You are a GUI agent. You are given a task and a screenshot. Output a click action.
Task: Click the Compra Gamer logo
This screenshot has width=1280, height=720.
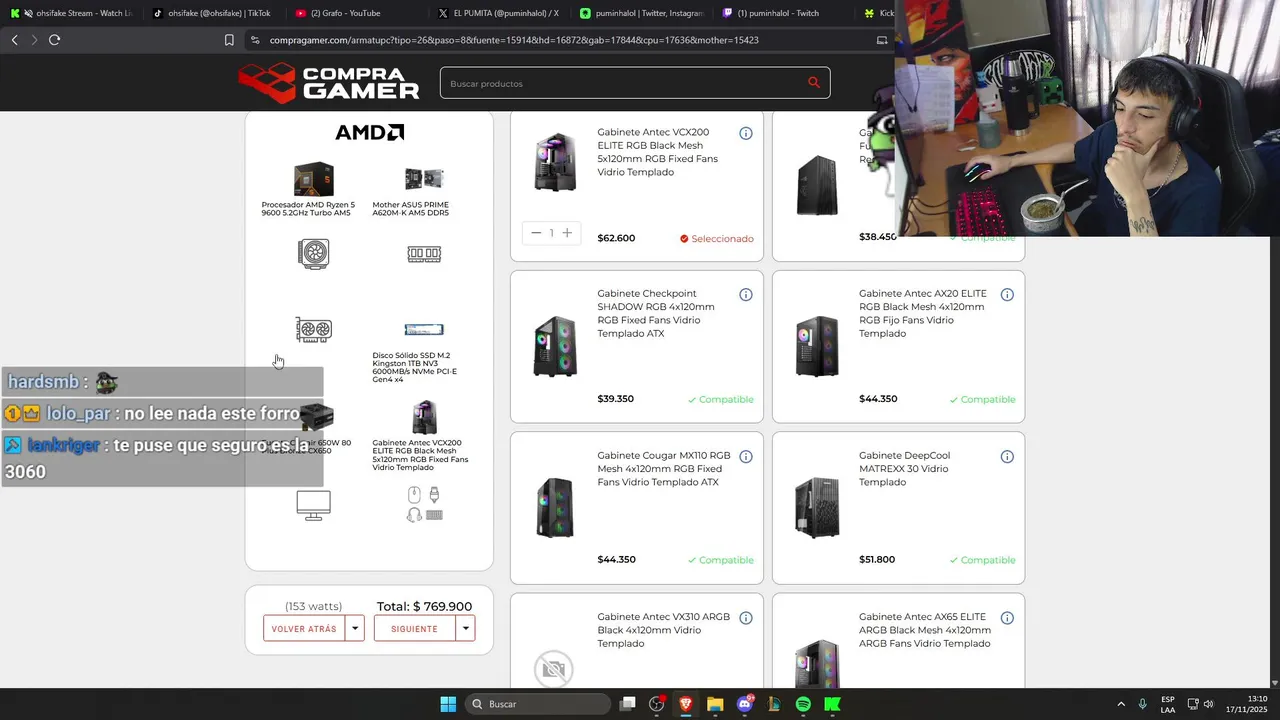pos(329,83)
